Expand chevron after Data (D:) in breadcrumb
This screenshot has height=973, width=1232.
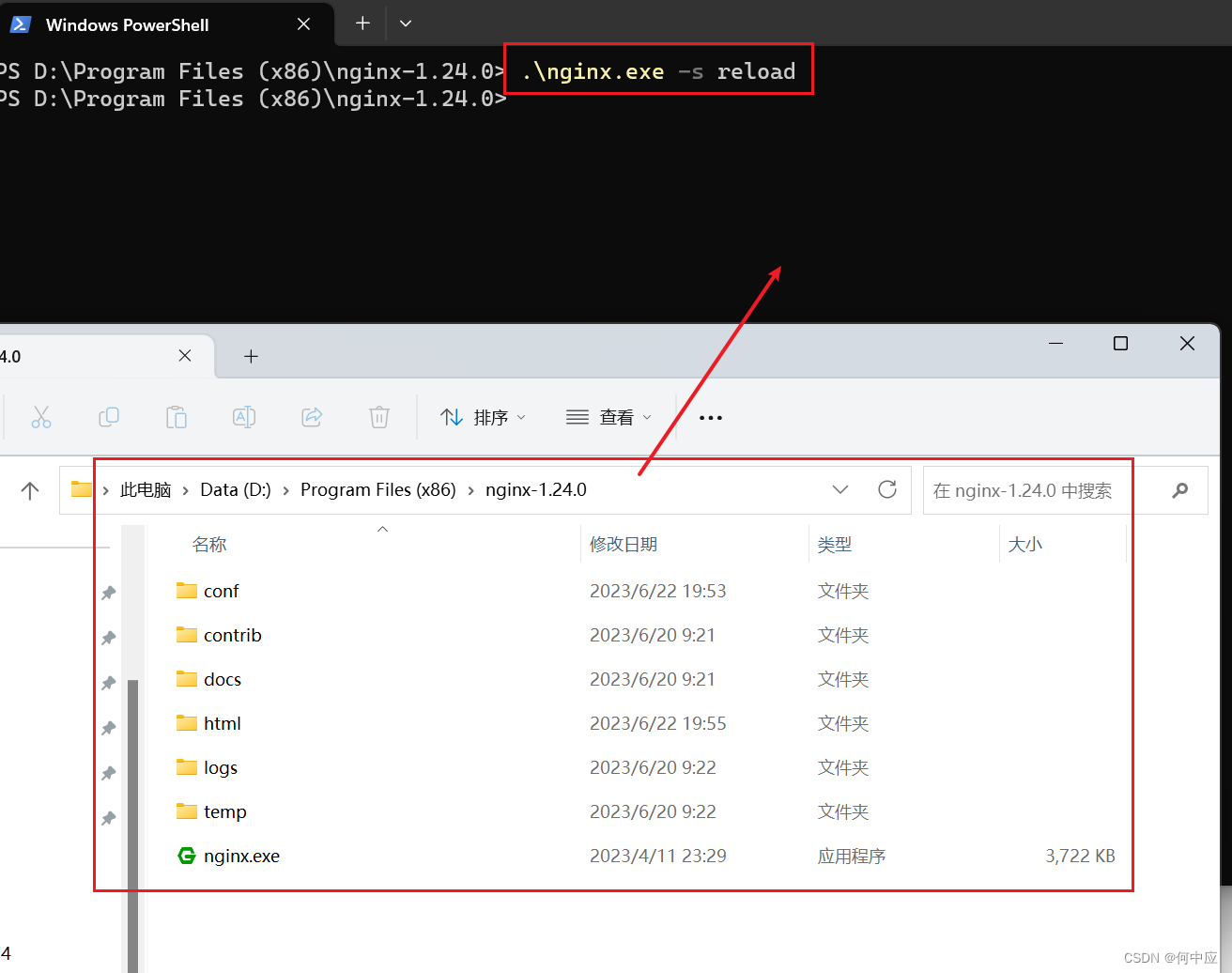coord(285,490)
